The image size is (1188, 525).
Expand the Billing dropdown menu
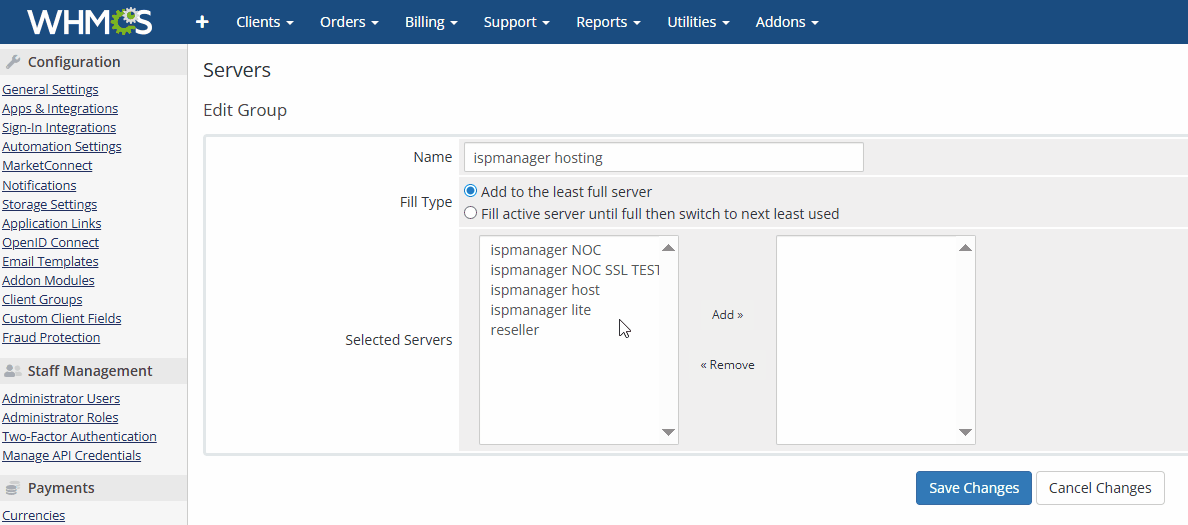[431, 22]
